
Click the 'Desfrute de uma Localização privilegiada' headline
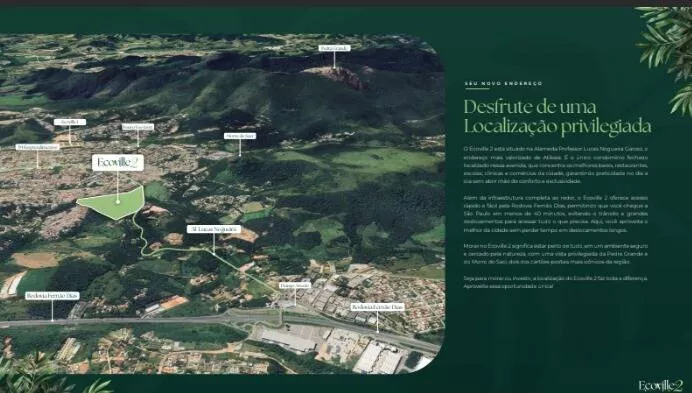pos(557,117)
